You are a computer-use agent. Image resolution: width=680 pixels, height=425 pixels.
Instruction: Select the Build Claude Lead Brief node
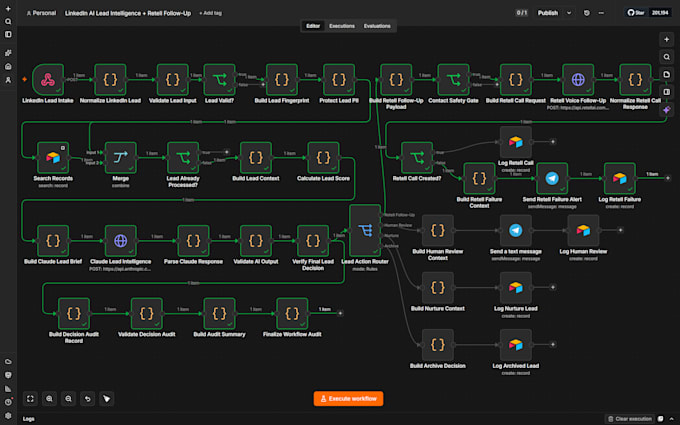pos(53,241)
